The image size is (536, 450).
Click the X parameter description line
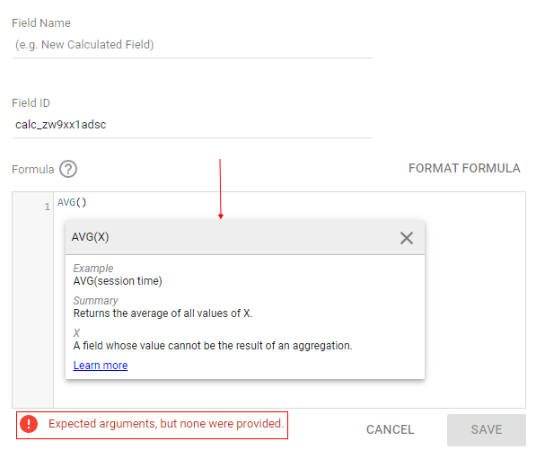coord(213,346)
